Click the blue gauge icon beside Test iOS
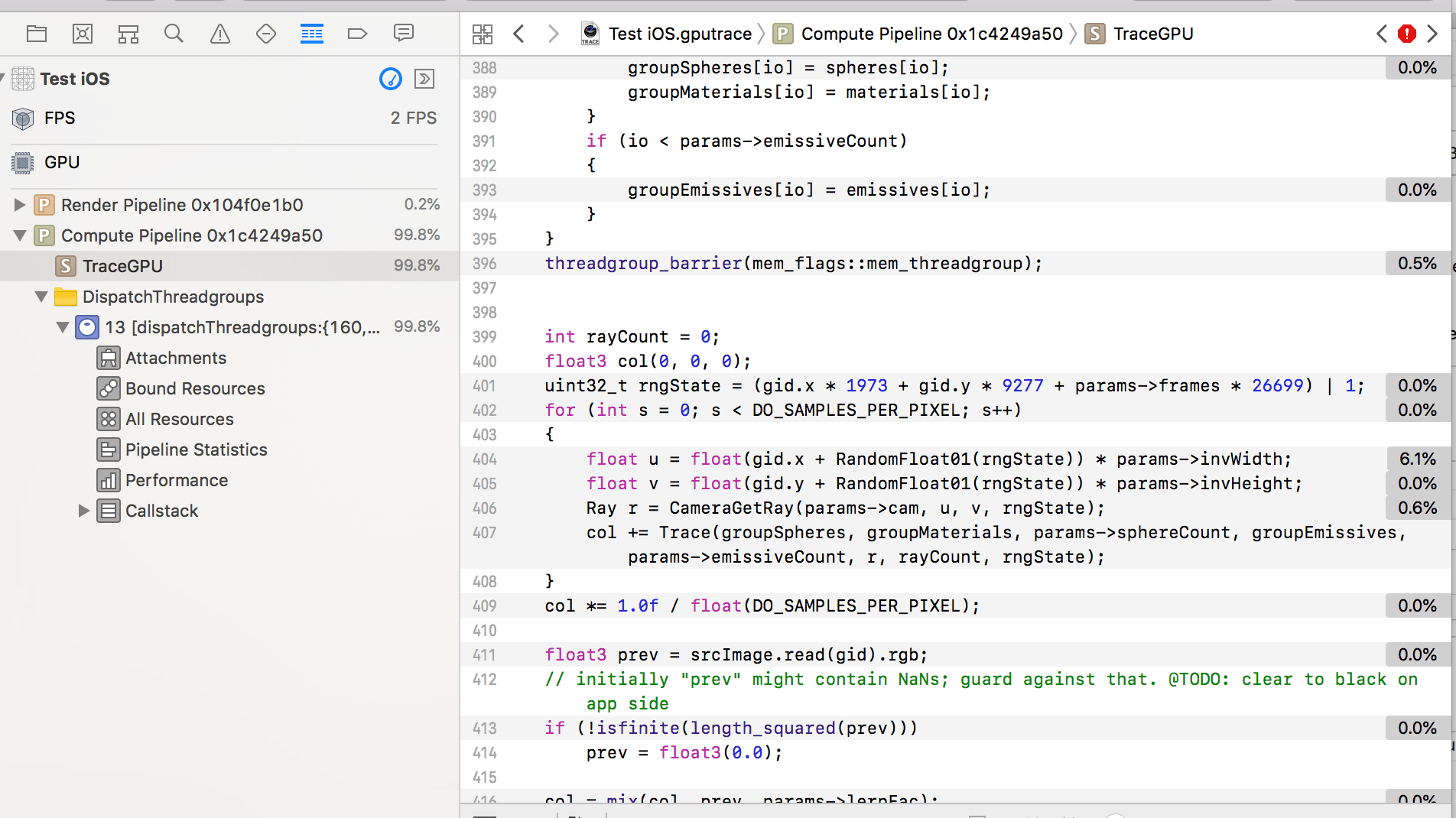The height and width of the screenshot is (818, 1456). coord(391,79)
